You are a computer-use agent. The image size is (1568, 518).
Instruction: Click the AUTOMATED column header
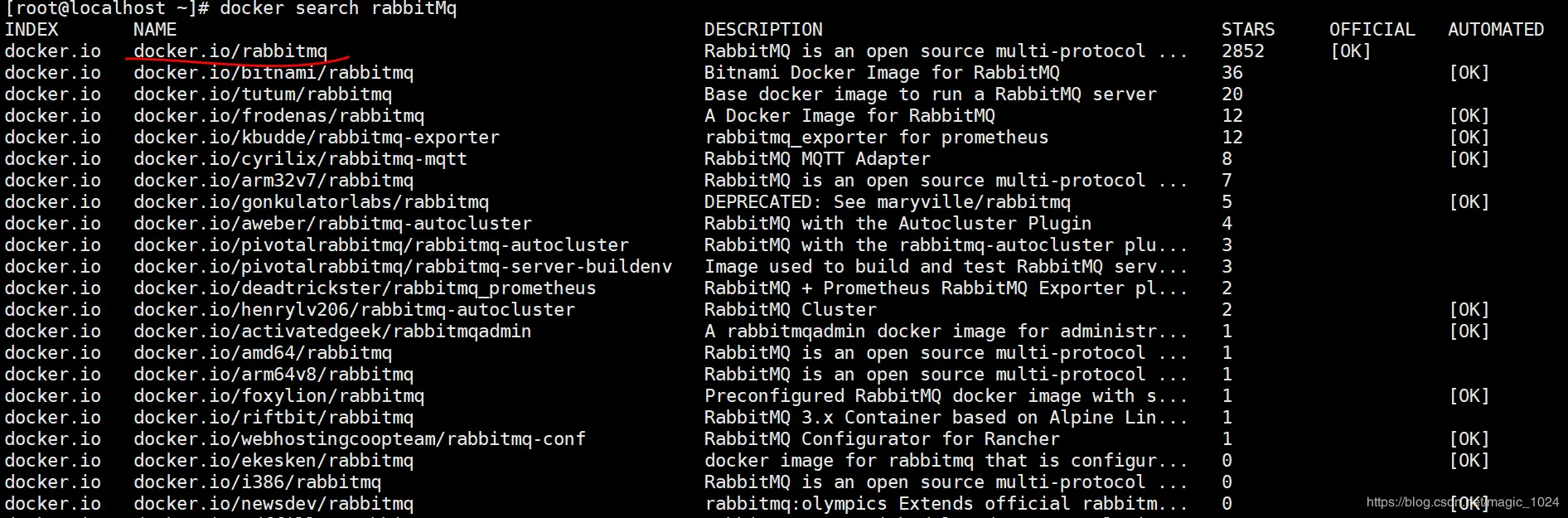(x=1496, y=30)
